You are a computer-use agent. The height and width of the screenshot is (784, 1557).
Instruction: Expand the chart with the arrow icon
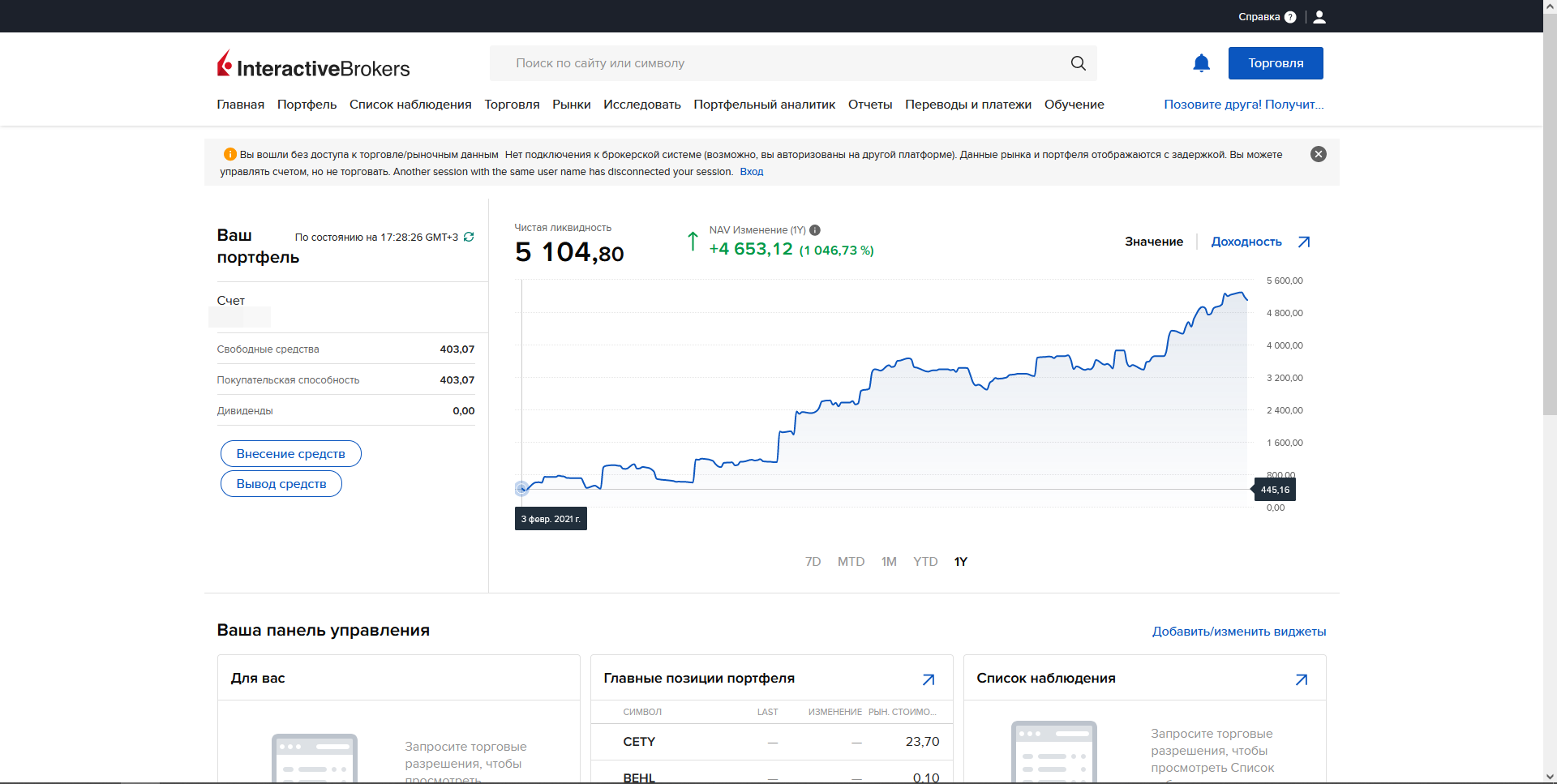[x=1304, y=242]
